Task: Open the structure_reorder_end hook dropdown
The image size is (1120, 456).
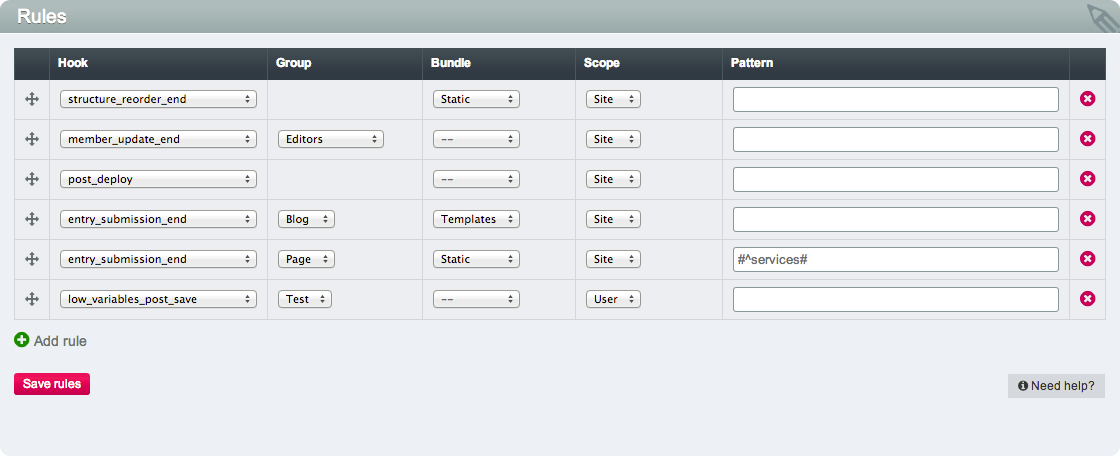Action: tap(158, 99)
